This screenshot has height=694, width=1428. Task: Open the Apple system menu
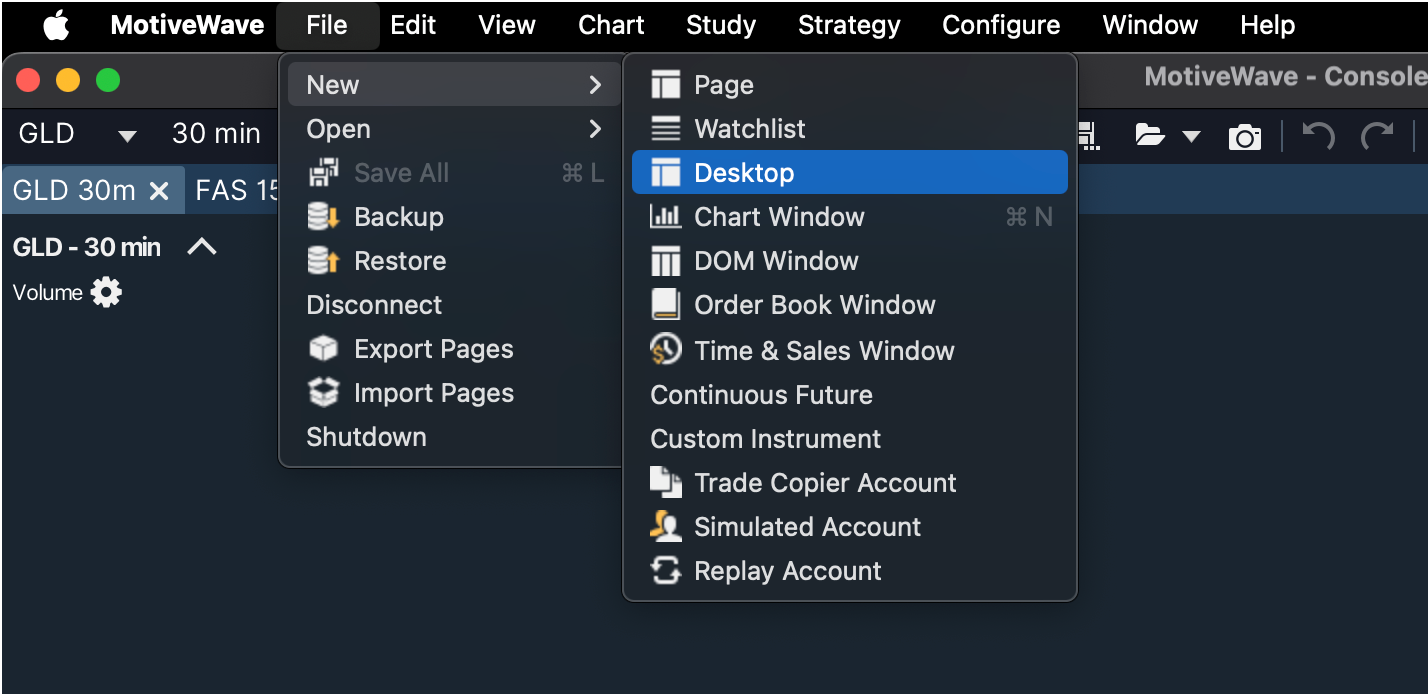pyautogui.click(x=56, y=25)
